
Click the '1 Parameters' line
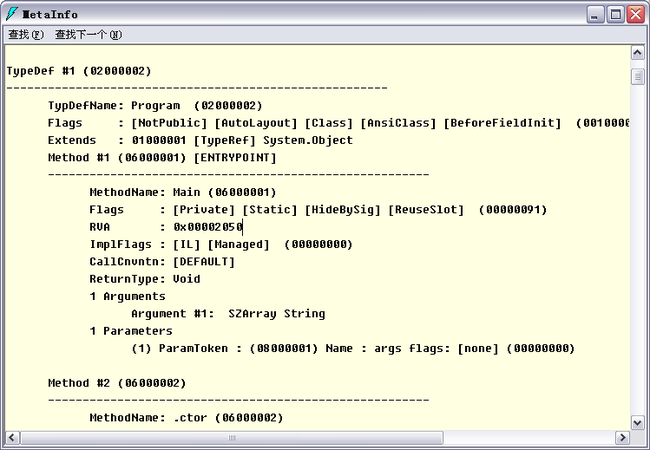(131, 331)
